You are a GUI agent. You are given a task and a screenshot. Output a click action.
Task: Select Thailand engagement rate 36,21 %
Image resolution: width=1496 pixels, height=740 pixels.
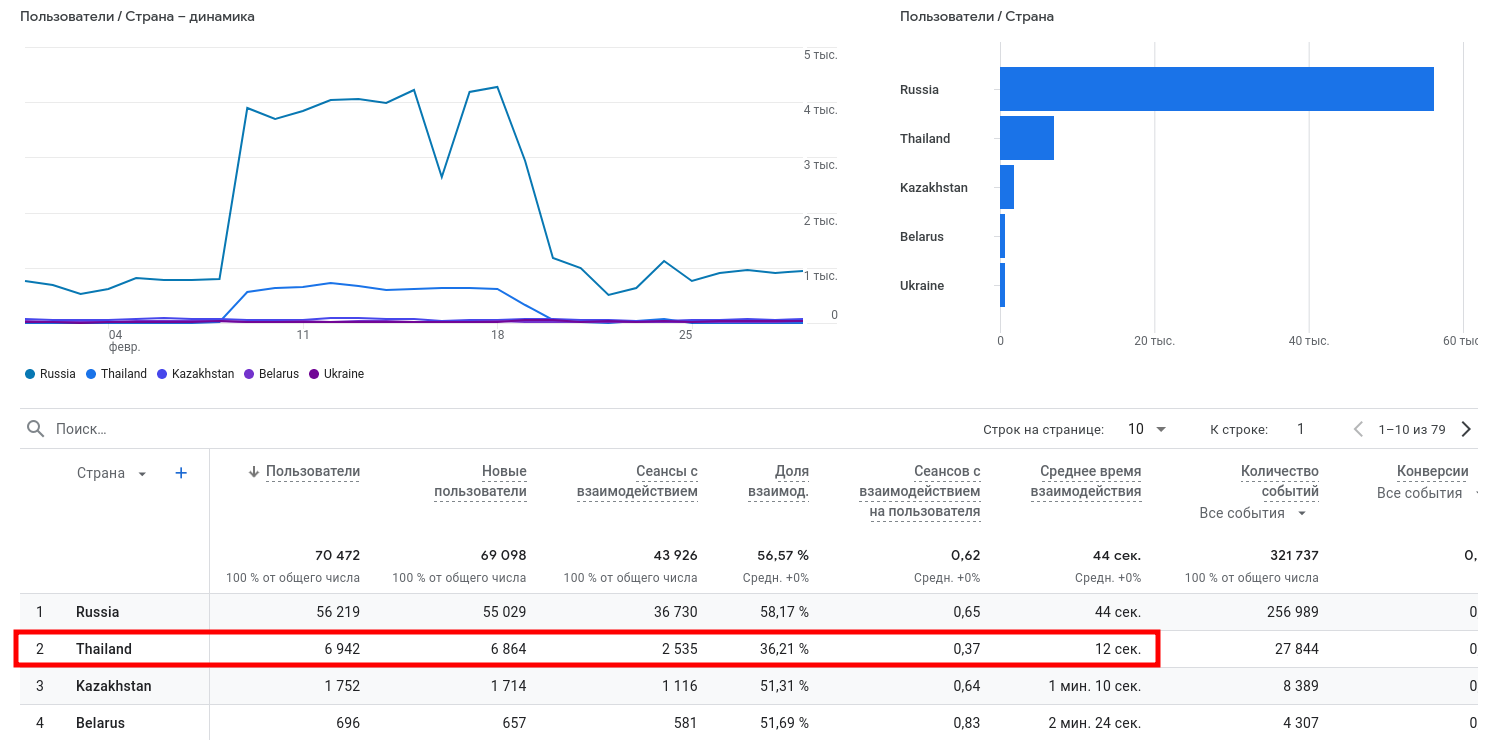point(784,649)
